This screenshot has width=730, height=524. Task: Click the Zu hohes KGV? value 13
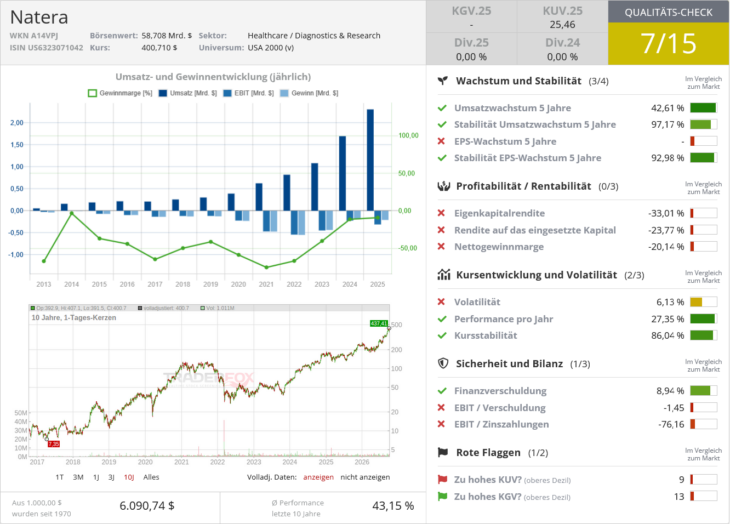tap(679, 497)
